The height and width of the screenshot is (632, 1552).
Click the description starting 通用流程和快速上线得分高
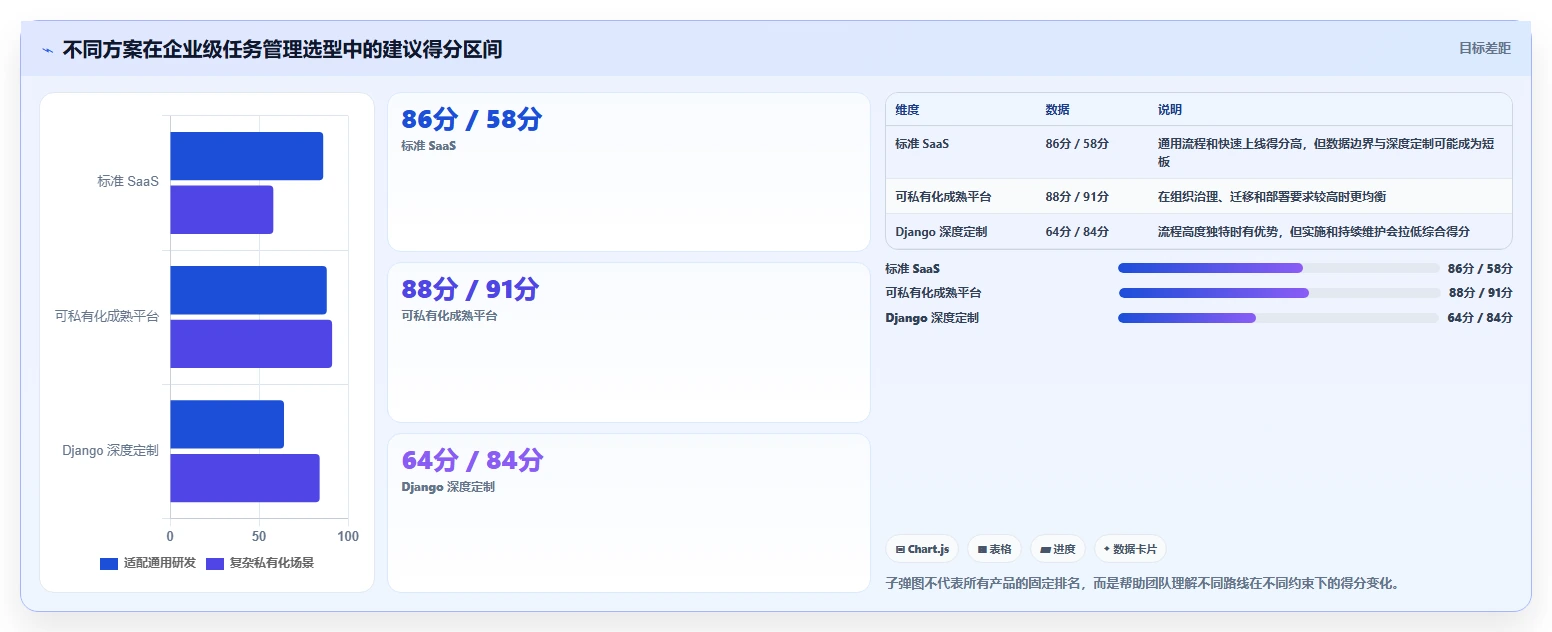point(1326,153)
